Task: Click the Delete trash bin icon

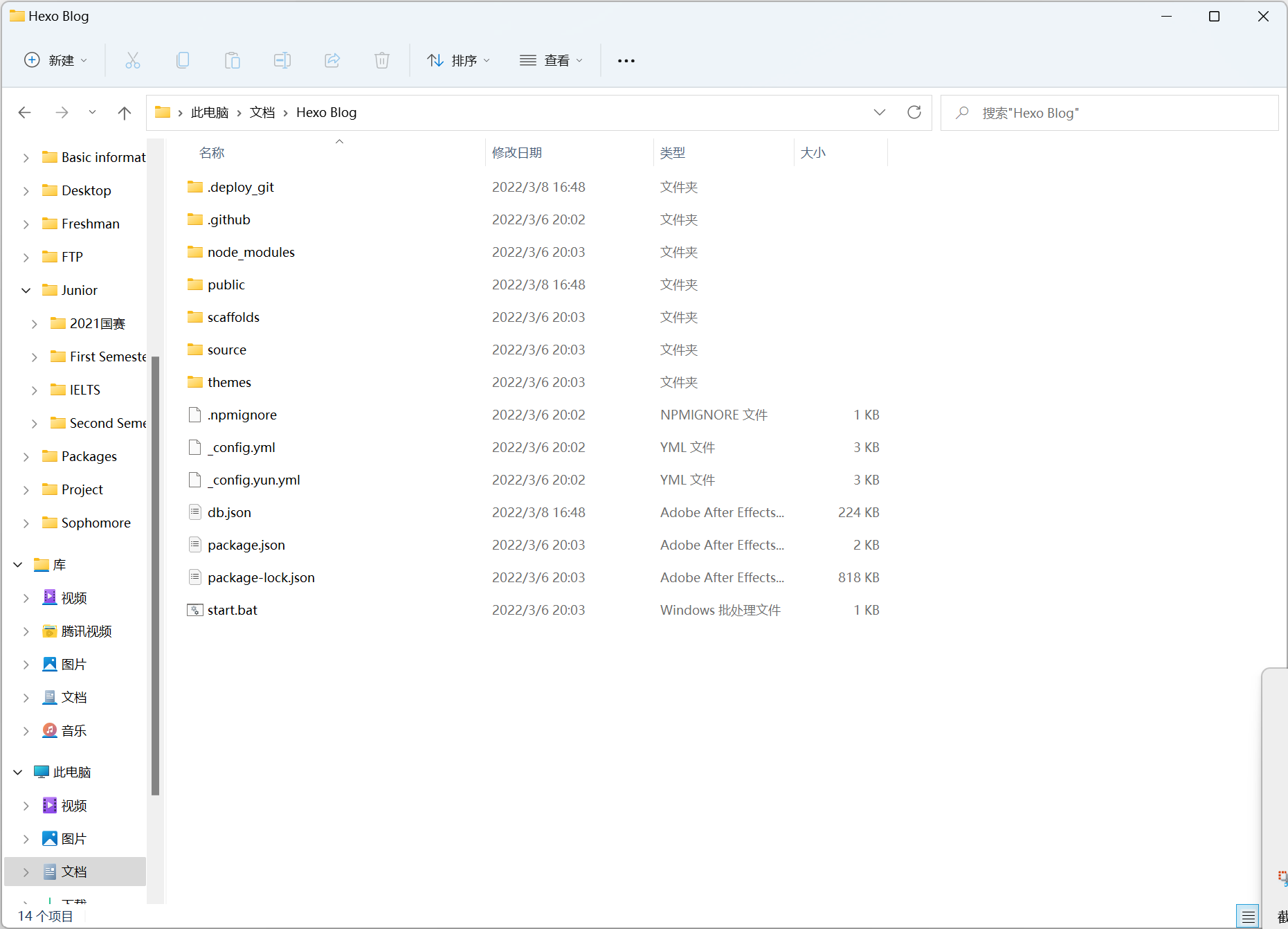Action: [382, 61]
